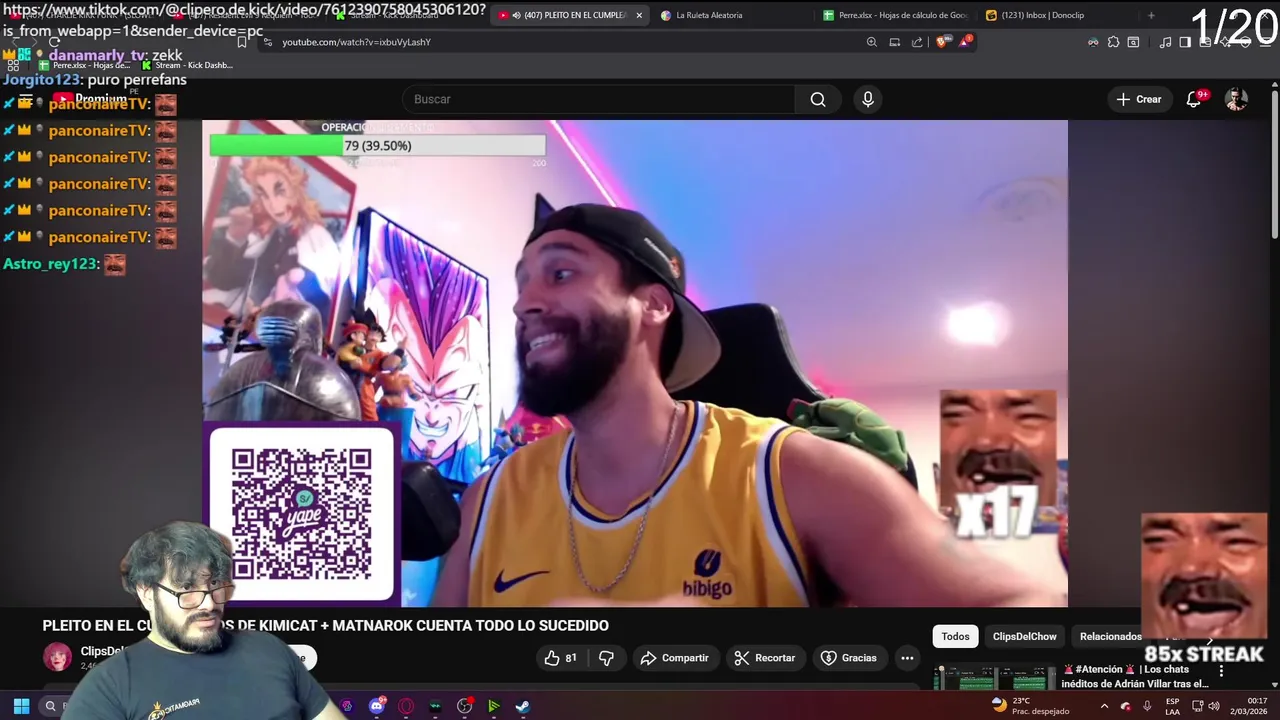The height and width of the screenshot is (720, 1280).
Task: Open the browser extensions puzzle icon
Action: (x=1113, y=42)
